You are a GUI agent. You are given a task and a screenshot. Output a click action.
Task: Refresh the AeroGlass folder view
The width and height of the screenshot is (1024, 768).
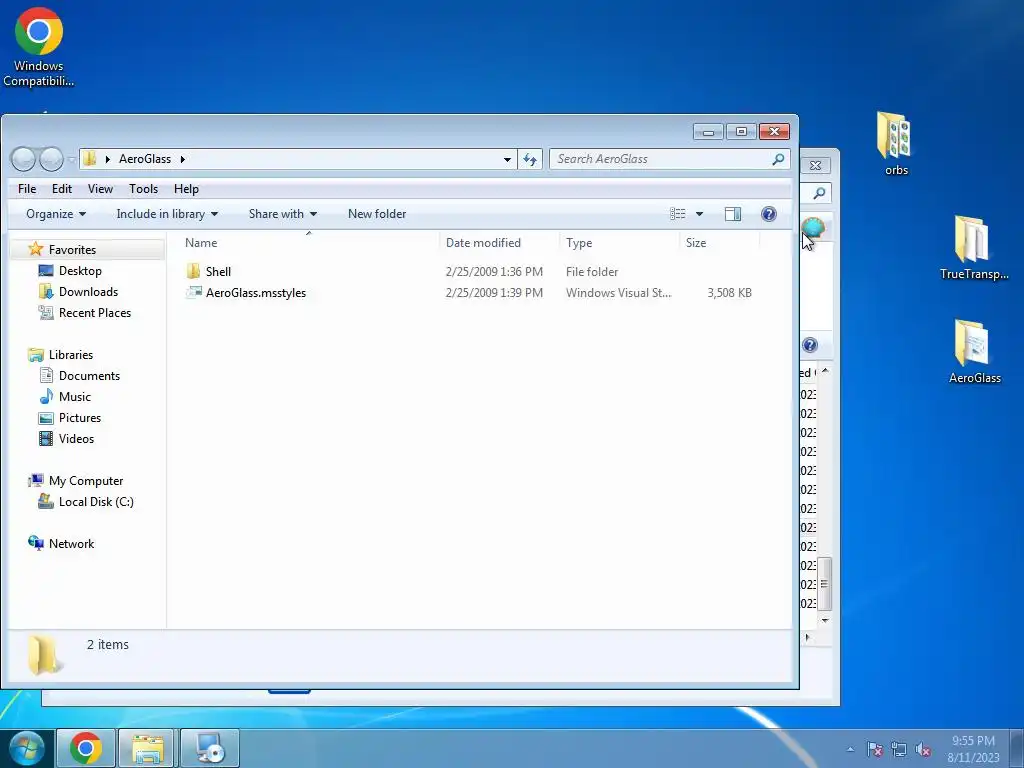click(x=530, y=159)
